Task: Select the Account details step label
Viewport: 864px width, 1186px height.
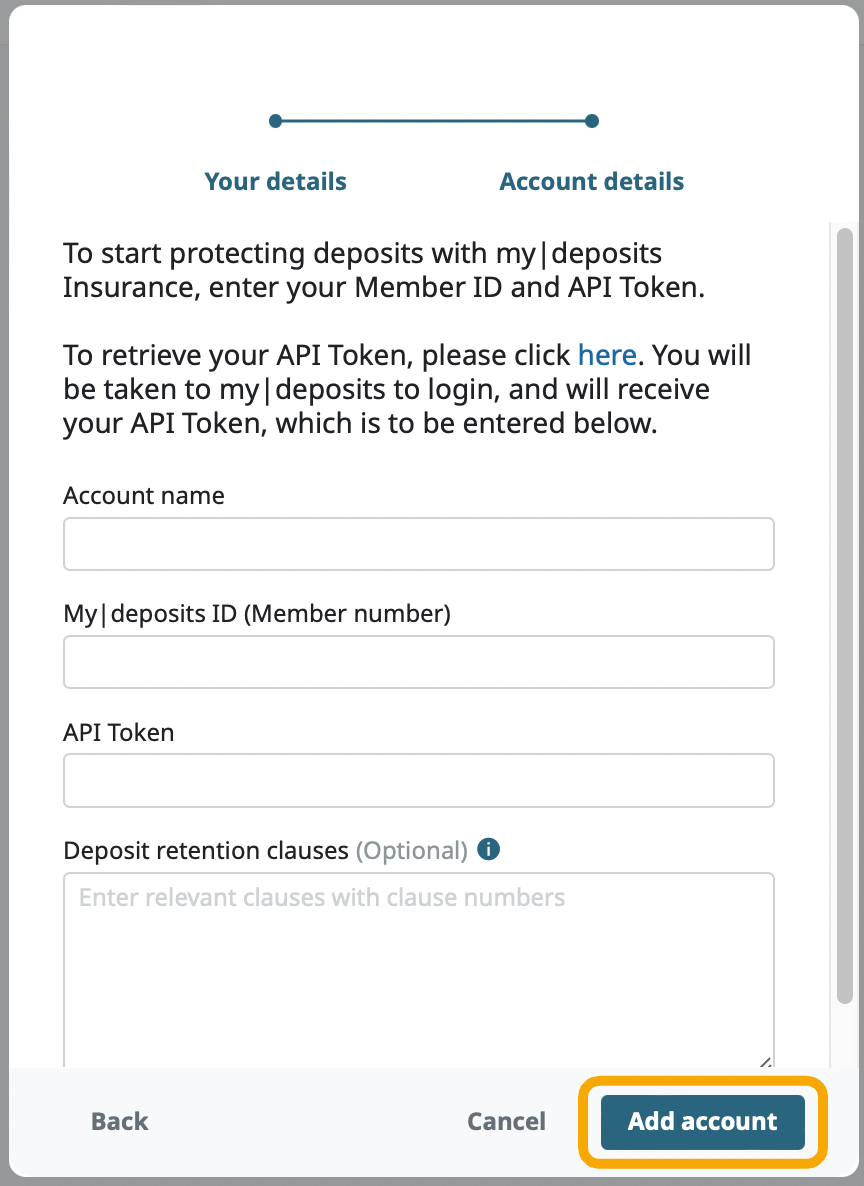Action: coord(592,182)
